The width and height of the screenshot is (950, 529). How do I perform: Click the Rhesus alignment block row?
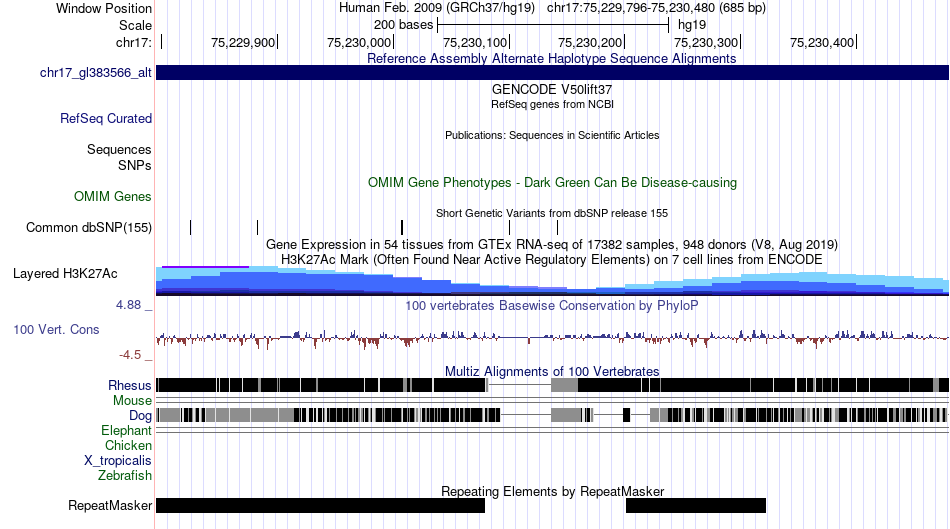pos(553,385)
